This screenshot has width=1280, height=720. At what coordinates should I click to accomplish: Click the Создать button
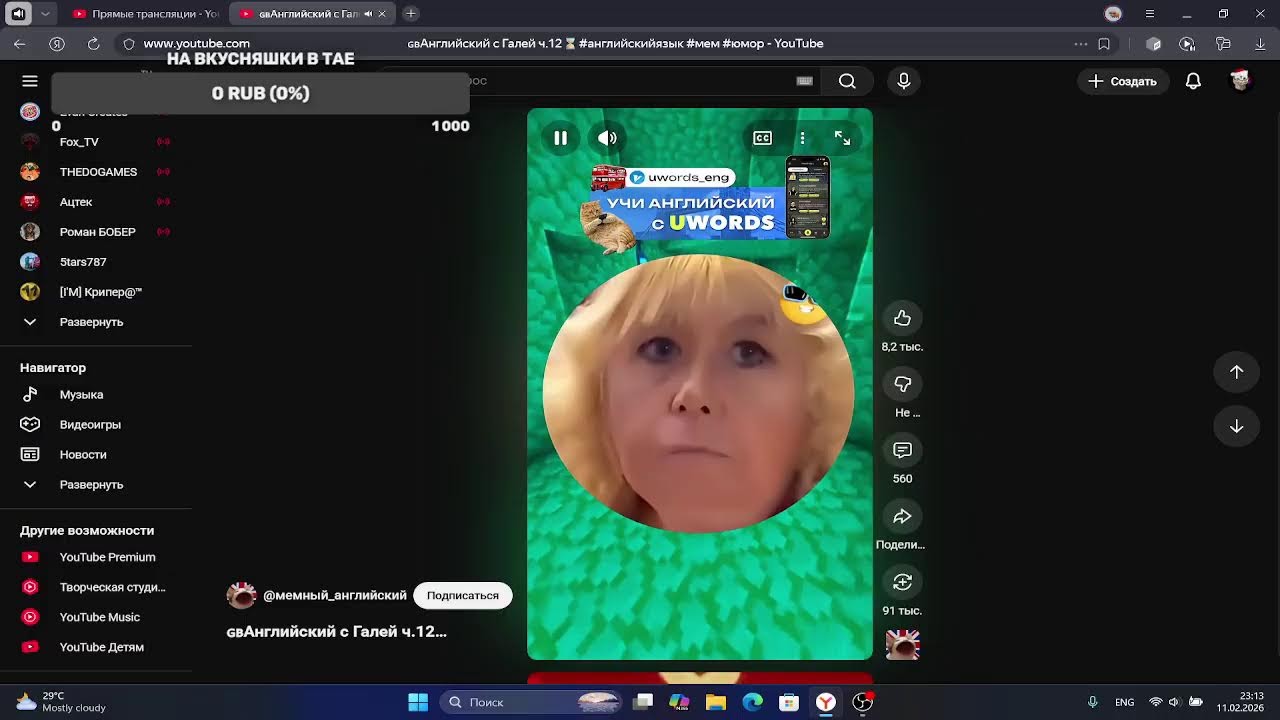click(x=1123, y=81)
